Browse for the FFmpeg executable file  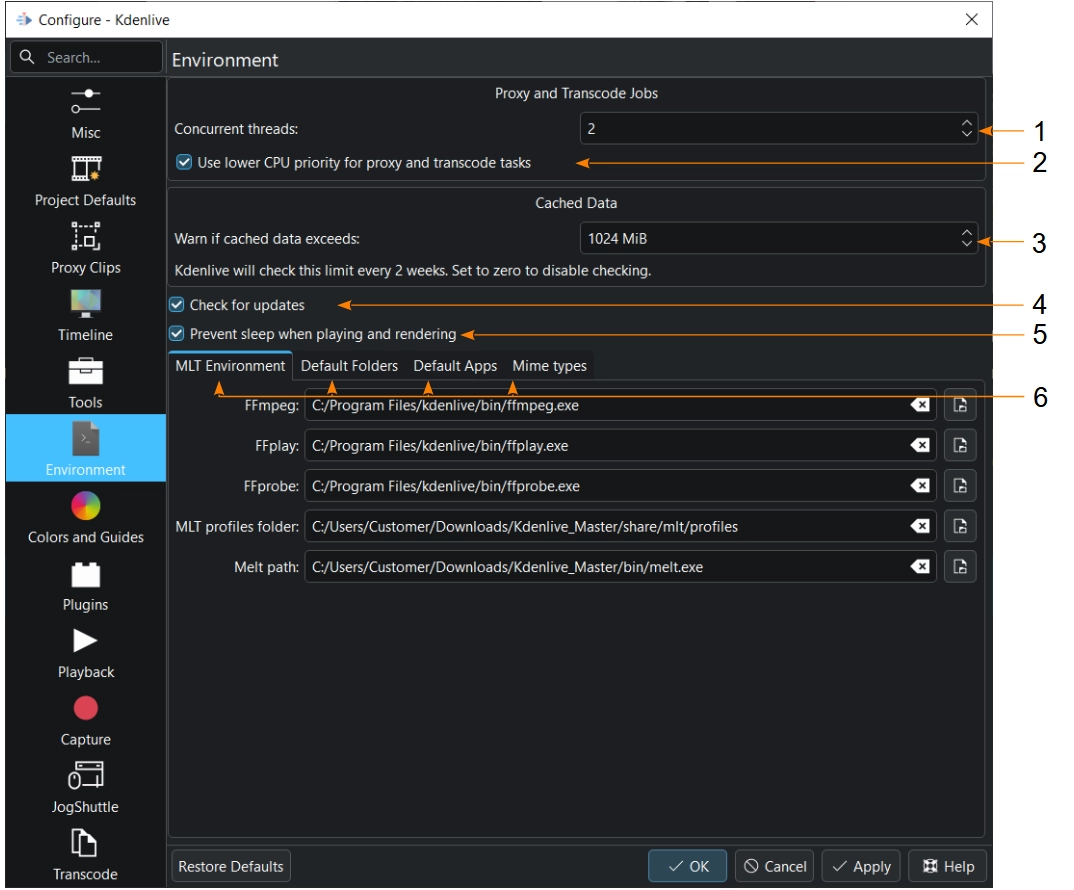coord(959,405)
